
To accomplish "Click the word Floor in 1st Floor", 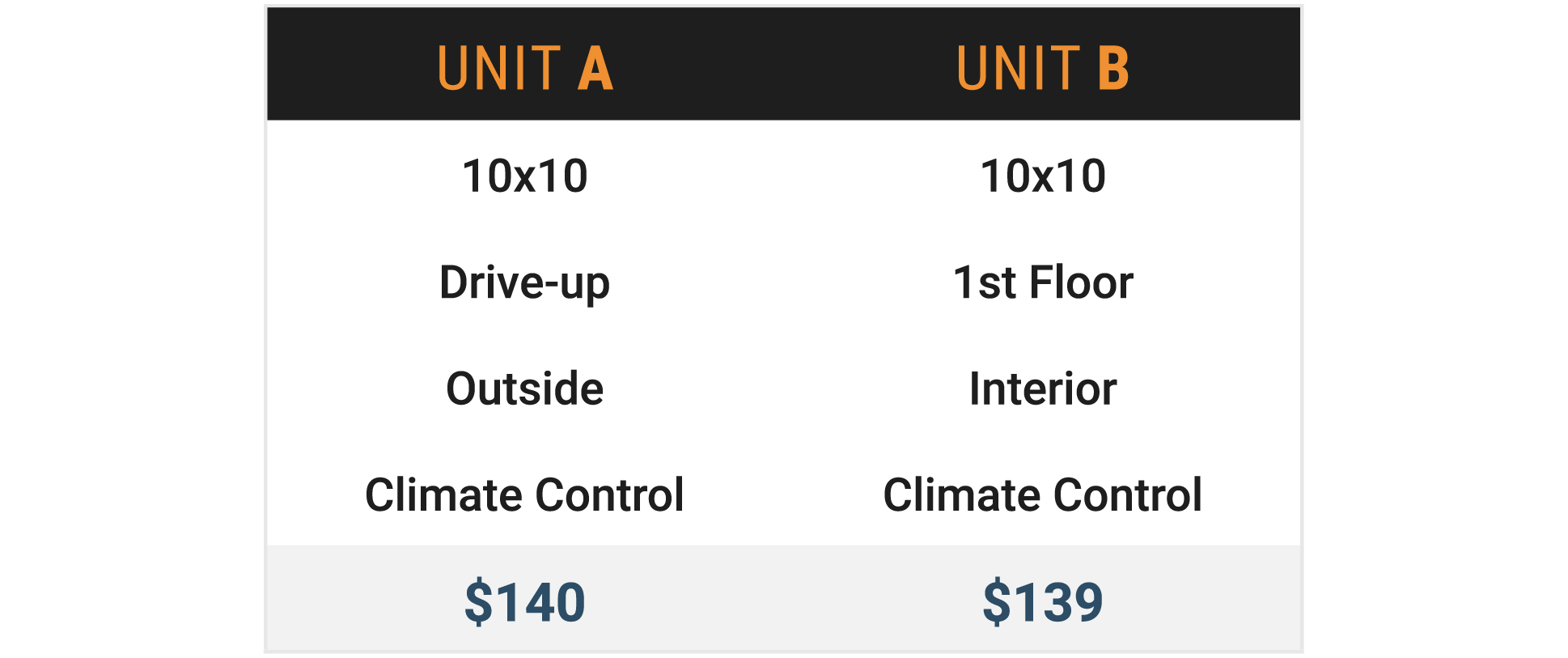I will click(1082, 283).
